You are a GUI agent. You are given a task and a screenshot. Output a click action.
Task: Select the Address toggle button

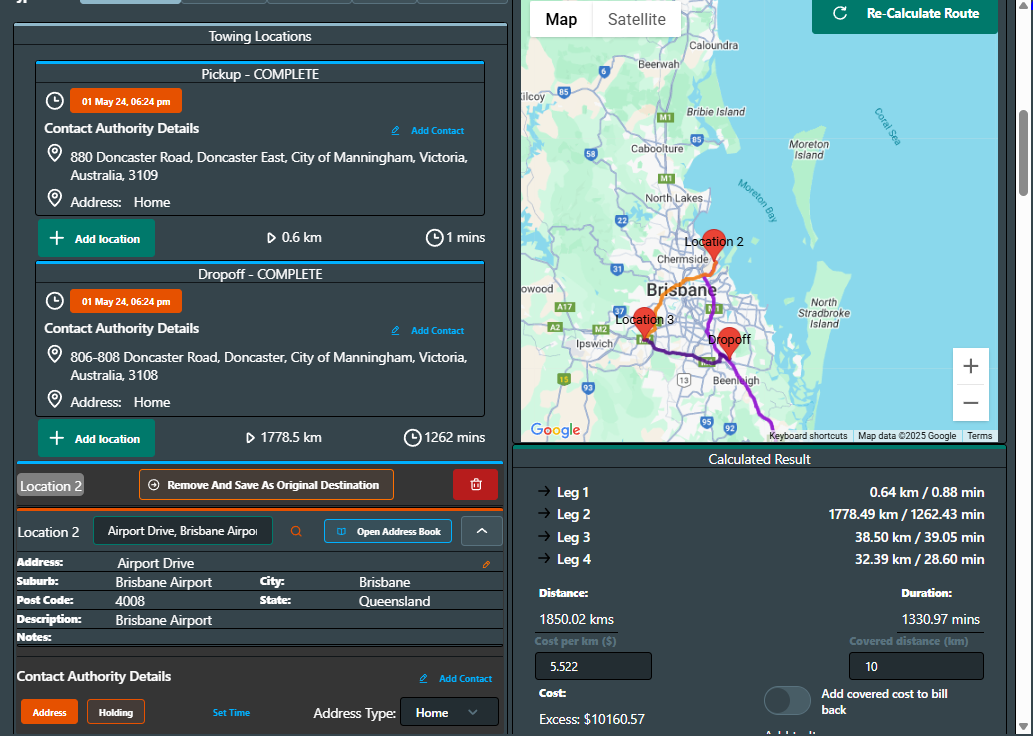tap(48, 712)
